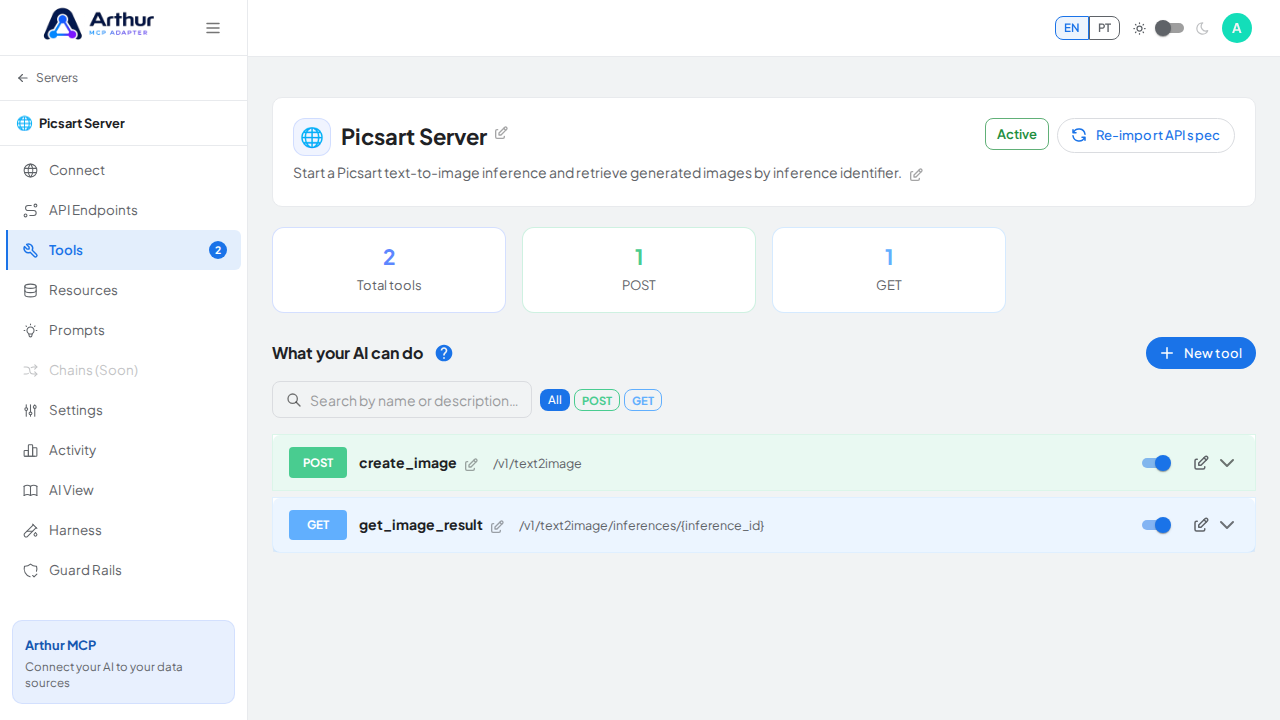The height and width of the screenshot is (720, 1280).
Task: Switch language to PT
Action: point(1104,28)
